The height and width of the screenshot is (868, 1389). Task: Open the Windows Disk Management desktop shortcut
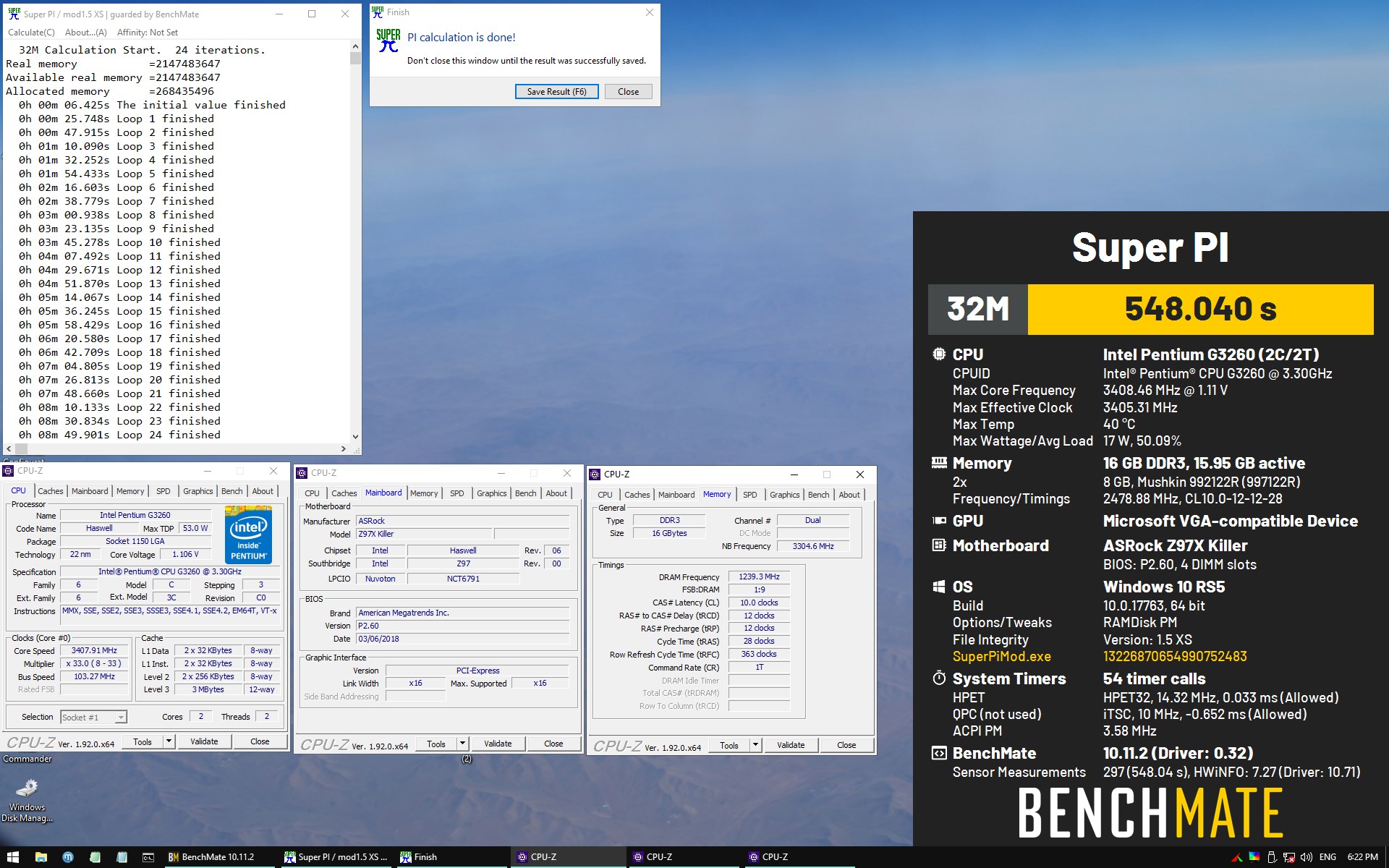(27, 801)
